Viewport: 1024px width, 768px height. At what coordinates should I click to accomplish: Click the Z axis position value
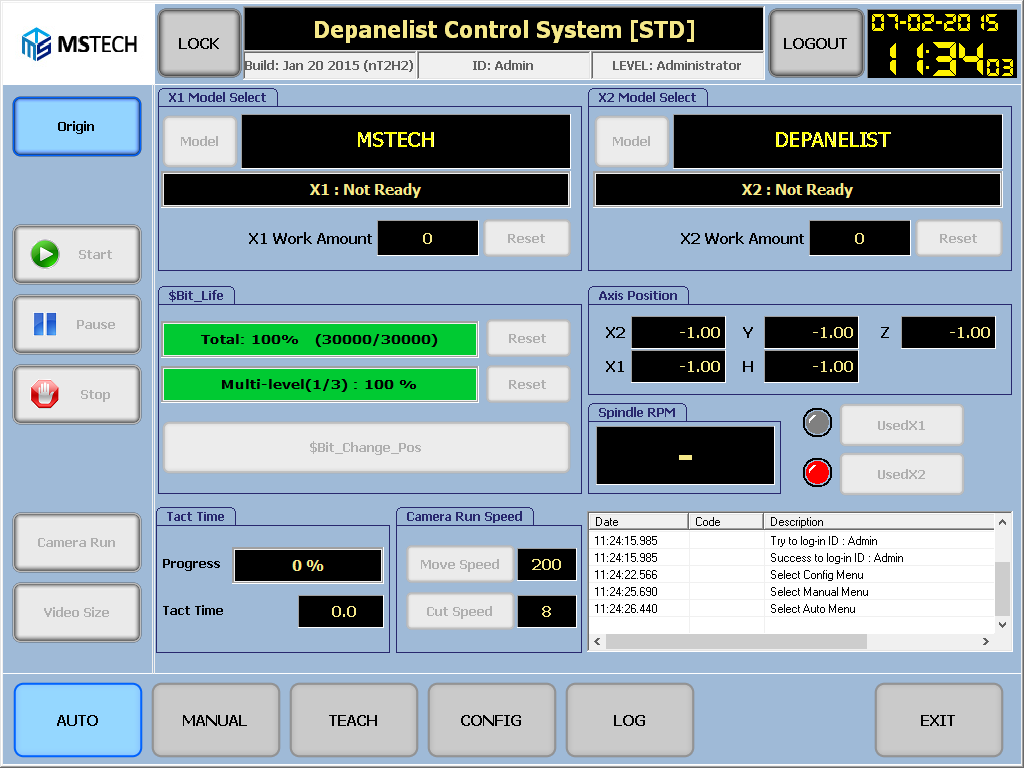(x=948, y=332)
